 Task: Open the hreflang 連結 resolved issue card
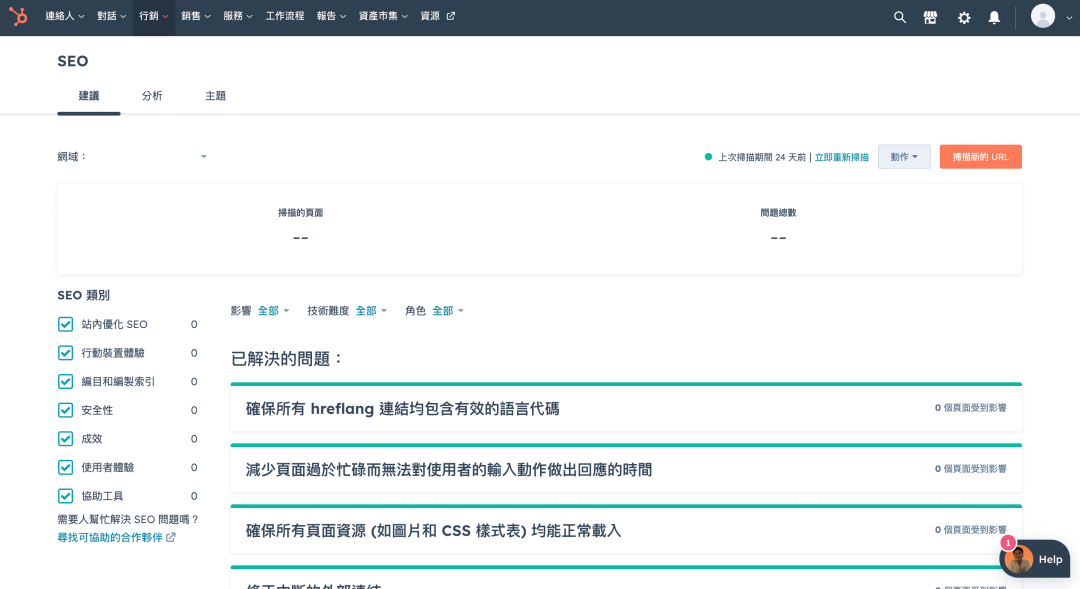coord(625,408)
